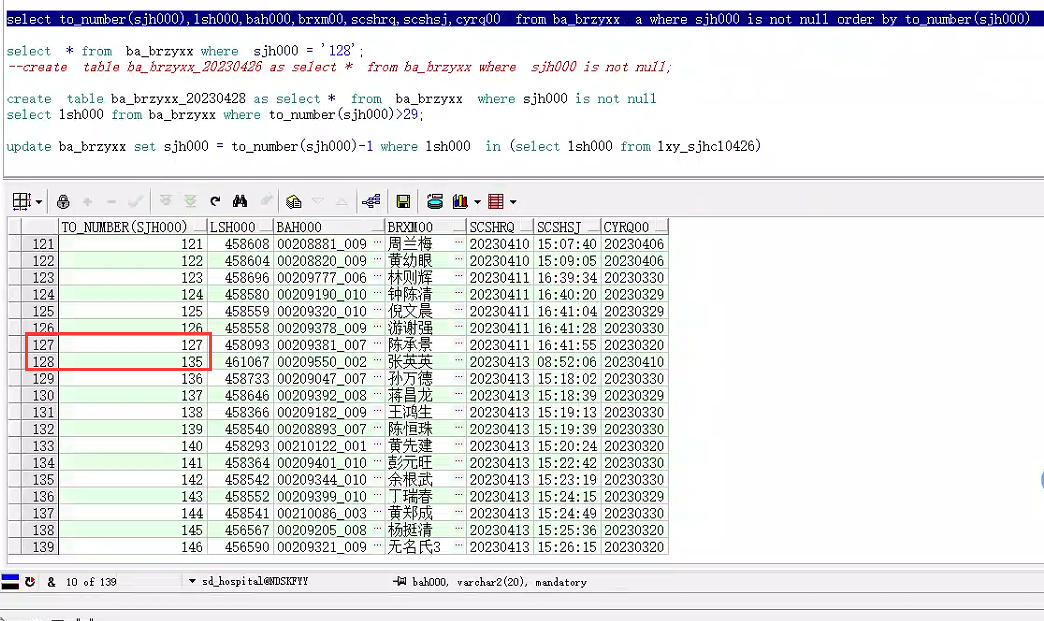The height and width of the screenshot is (621, 1044).
Task: Click the ellipsis button in the 00208881_009 cell
Action: click(377, 244)
